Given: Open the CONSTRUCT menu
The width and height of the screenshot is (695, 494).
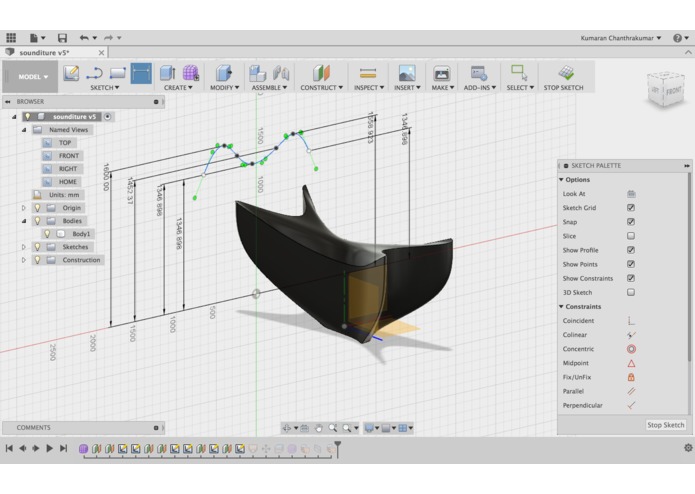Looking at the screenshot, I should pyautogui.click(x=321, y=88).
